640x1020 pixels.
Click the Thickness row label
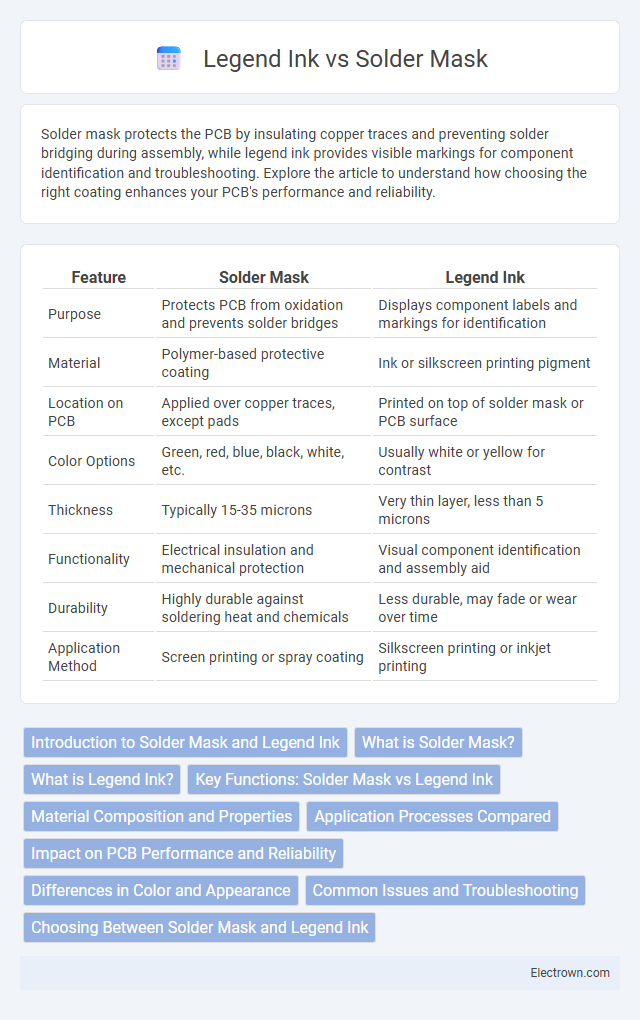click(x=80, y=510)
